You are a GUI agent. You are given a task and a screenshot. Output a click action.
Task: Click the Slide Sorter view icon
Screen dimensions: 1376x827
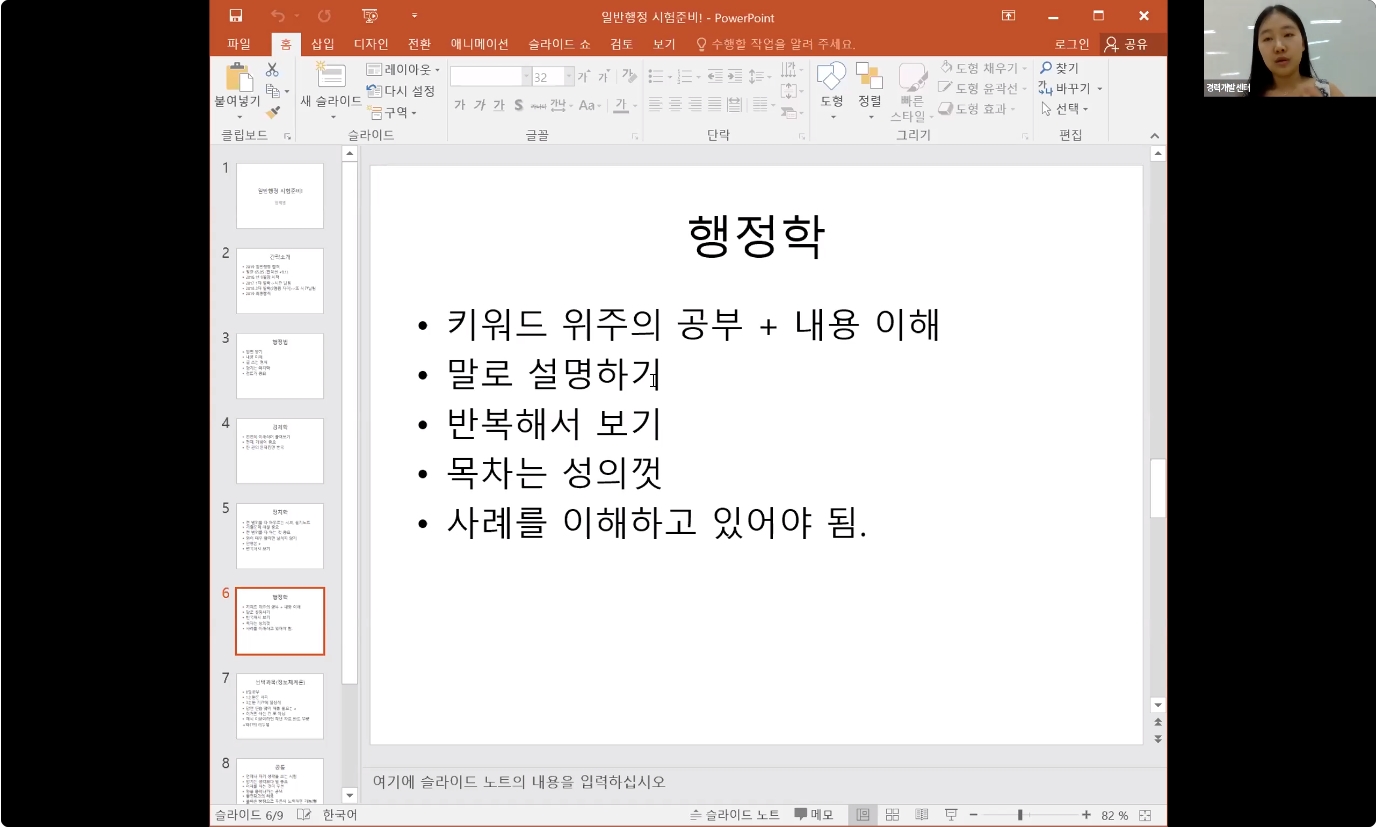pos(892,815)
